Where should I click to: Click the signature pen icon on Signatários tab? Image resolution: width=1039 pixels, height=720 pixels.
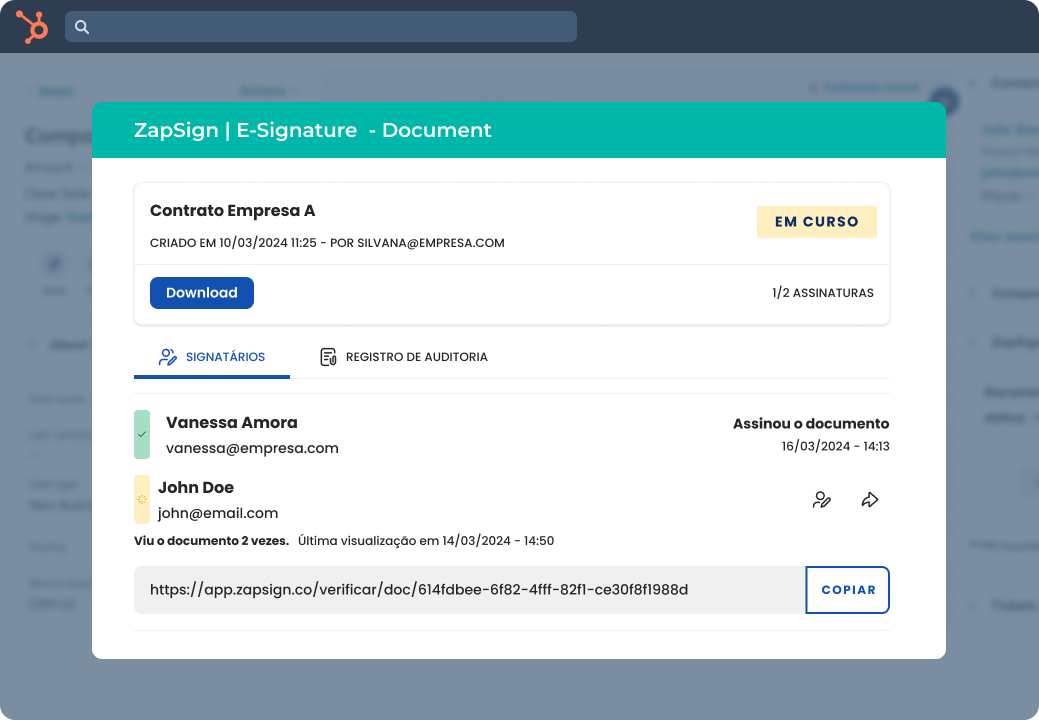167,356
